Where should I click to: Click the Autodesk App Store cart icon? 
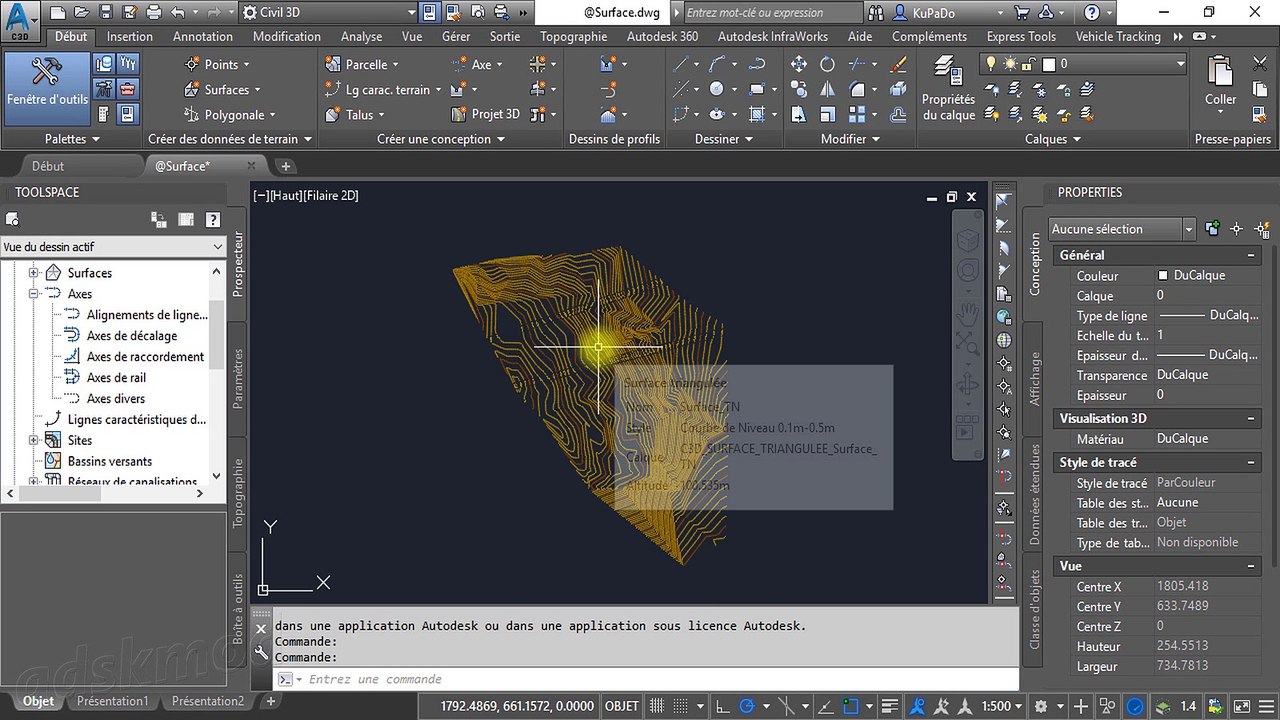coord(1021,13)
